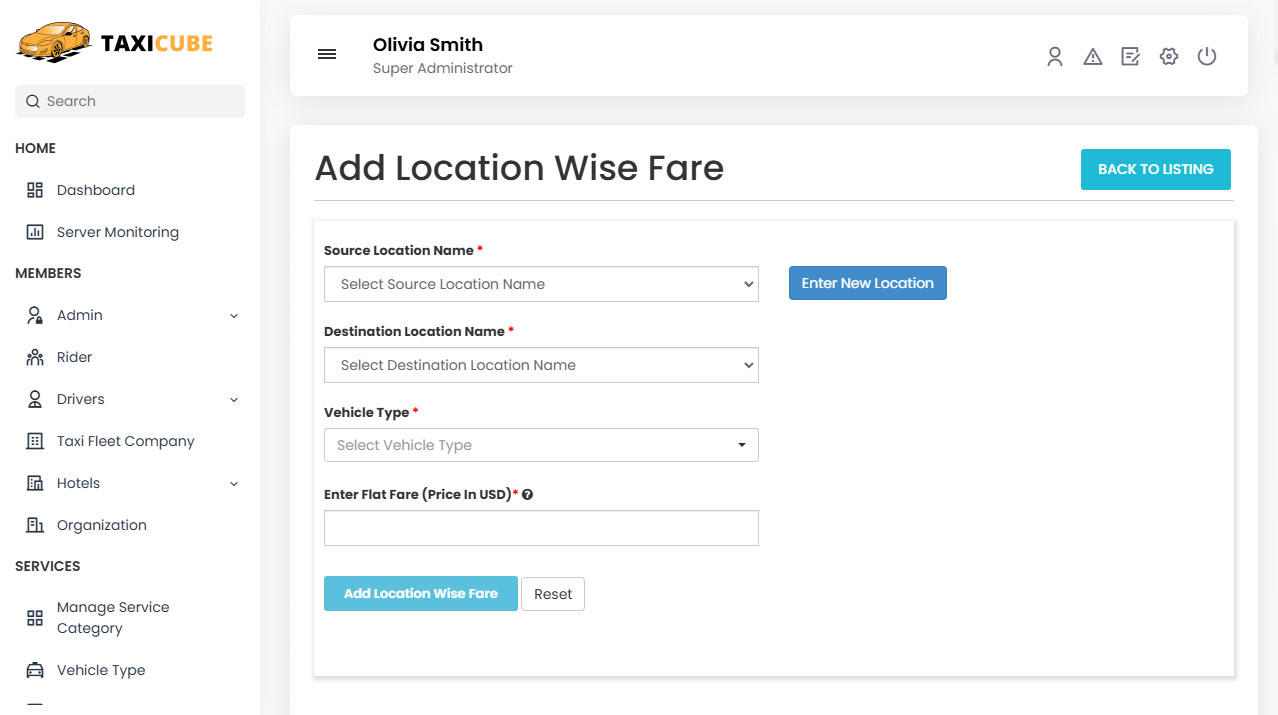Click the Back To Listing button
The height and width of the screenshot is (715, 1278).
pos(1155,169)
